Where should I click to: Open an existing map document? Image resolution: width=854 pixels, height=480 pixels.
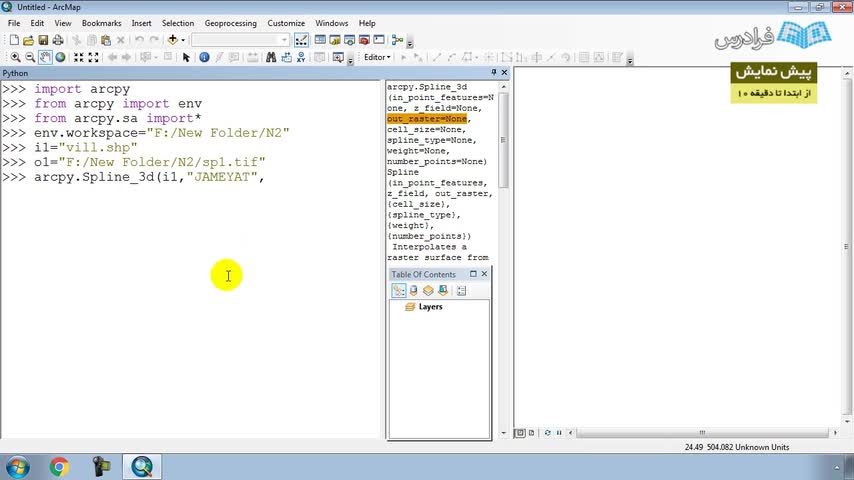(28, 40)
